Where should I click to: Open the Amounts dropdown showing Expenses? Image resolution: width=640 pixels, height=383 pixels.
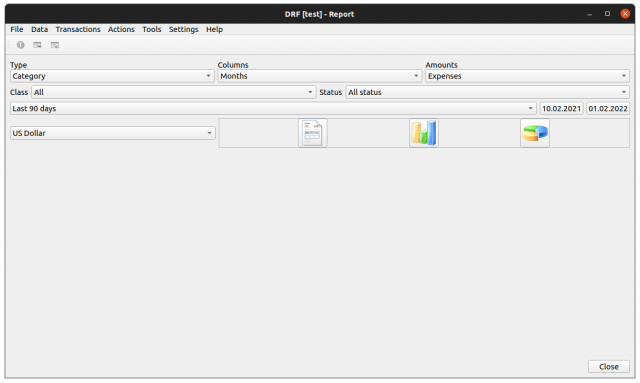(527, 76)
